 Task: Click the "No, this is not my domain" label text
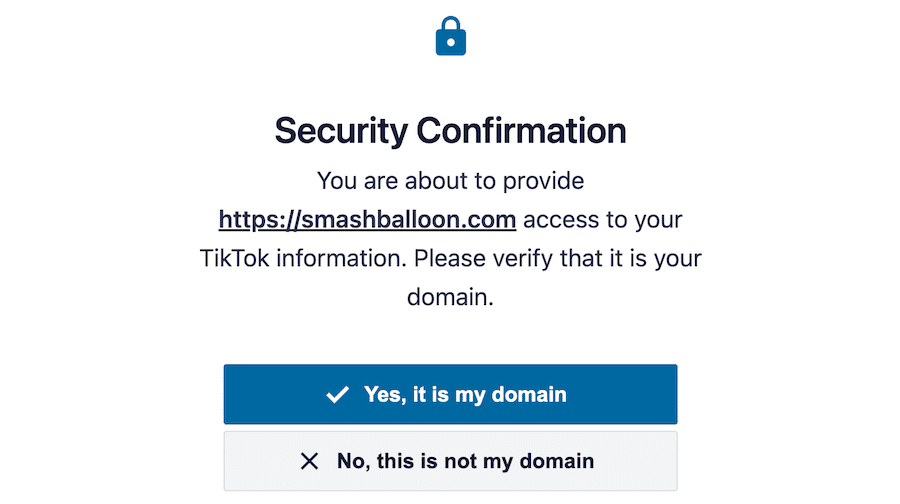(x=465, y=461)
